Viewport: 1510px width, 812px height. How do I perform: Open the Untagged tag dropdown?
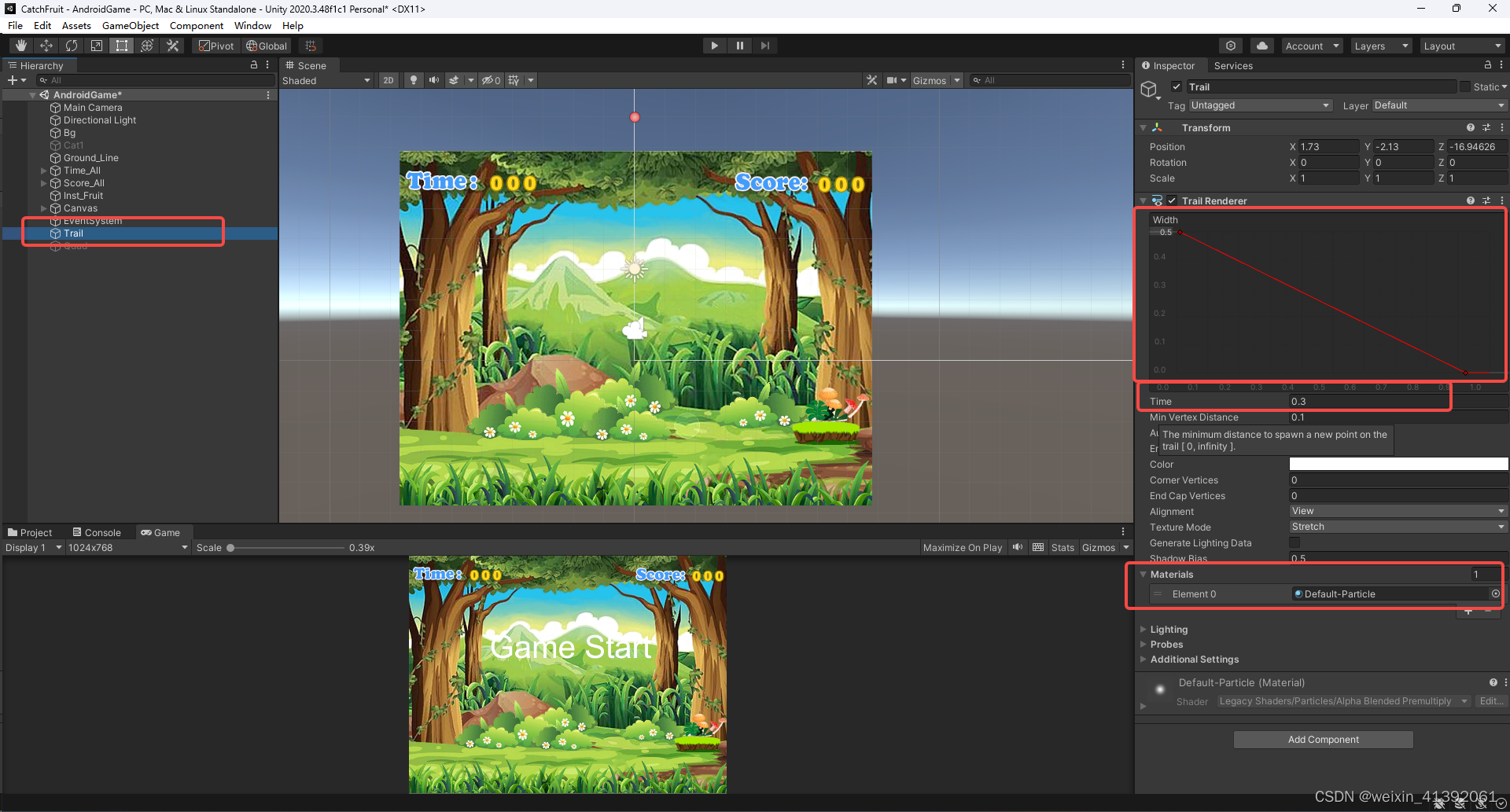(x=1258, y=105)
